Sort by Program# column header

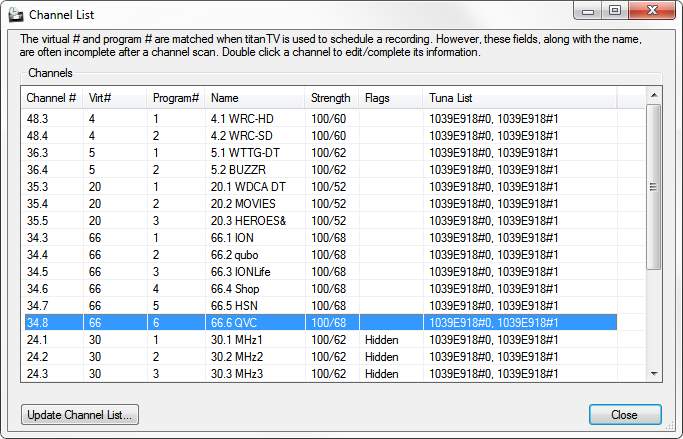[176, 98]
